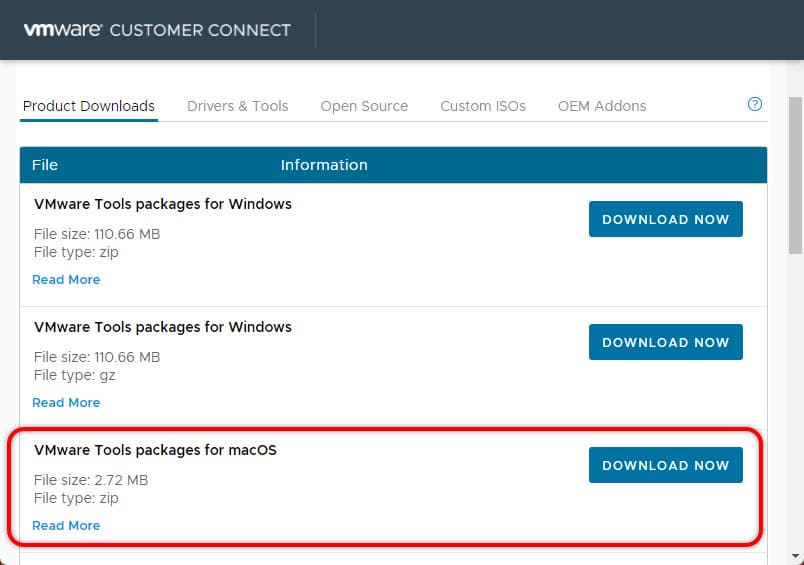Select the macOS package 'File type: zip' text
804x565 pixels.
tap(76, 498)
